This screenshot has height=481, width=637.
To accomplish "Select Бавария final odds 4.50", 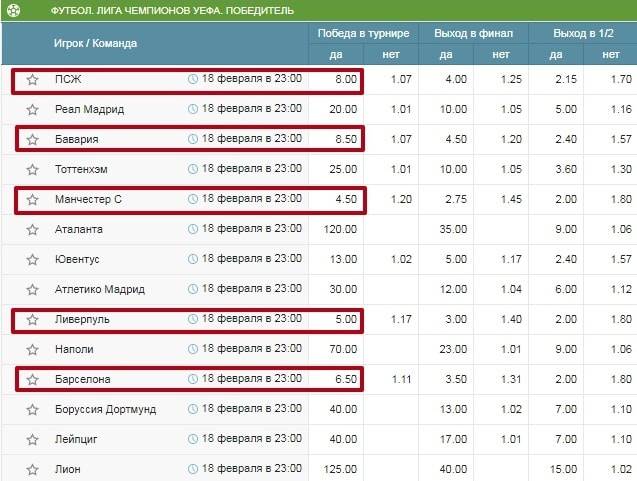I will [456, 139].
